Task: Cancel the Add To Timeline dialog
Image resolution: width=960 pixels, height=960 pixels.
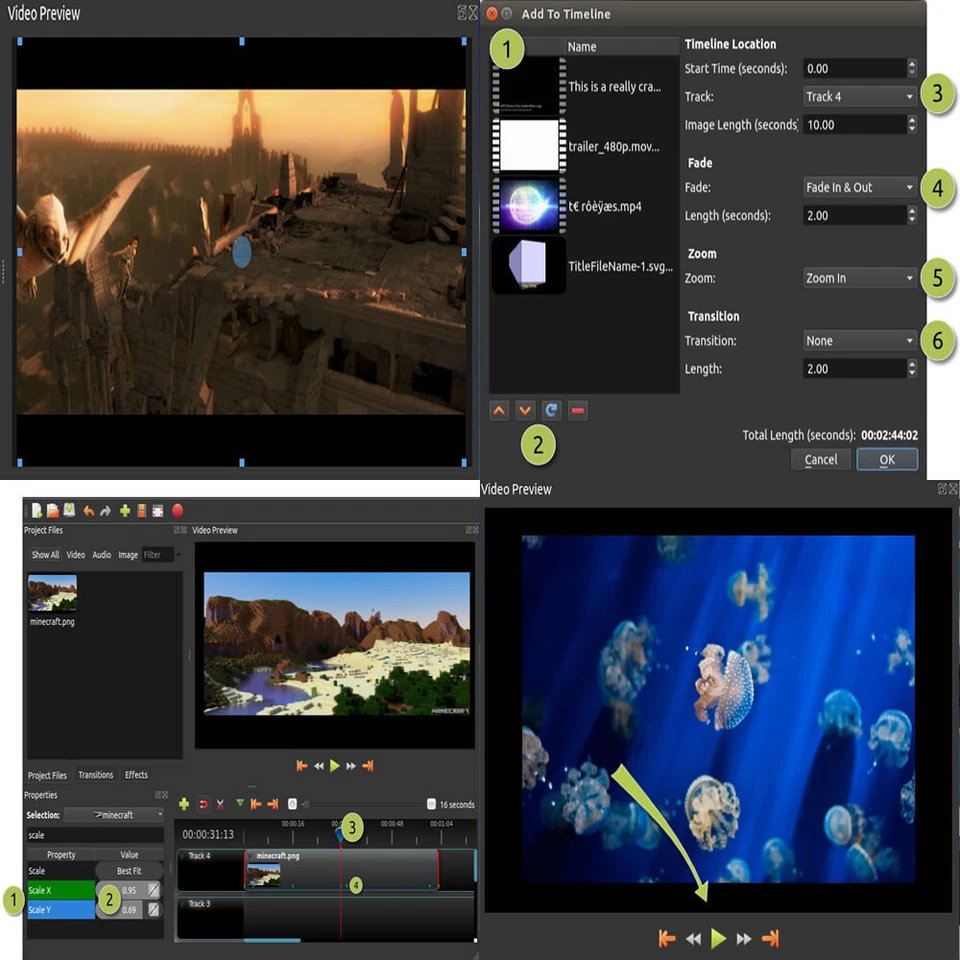Action: (820, 459)
